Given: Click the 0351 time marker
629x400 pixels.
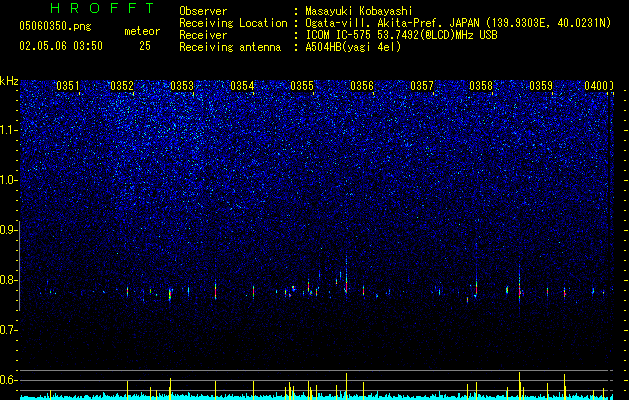Looking at the screenshot, I should (x=68, y=86).
